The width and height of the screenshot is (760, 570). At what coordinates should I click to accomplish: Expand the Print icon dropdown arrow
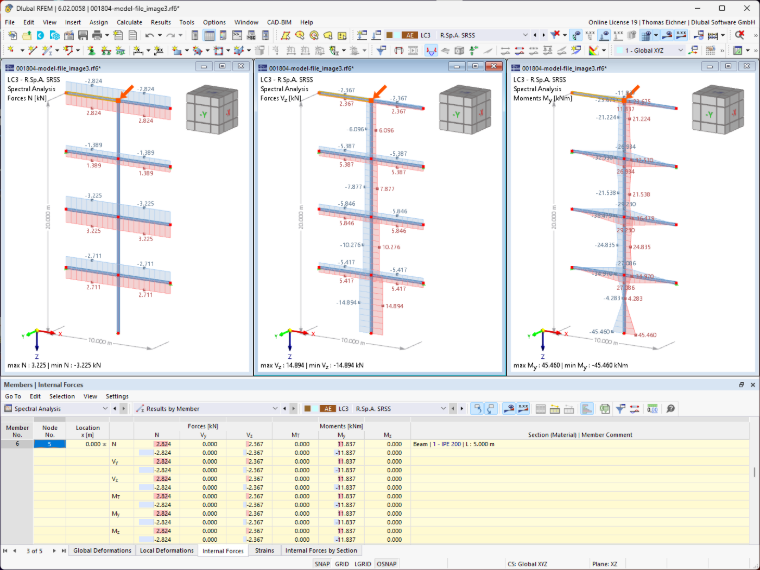(x=106, y=35)
